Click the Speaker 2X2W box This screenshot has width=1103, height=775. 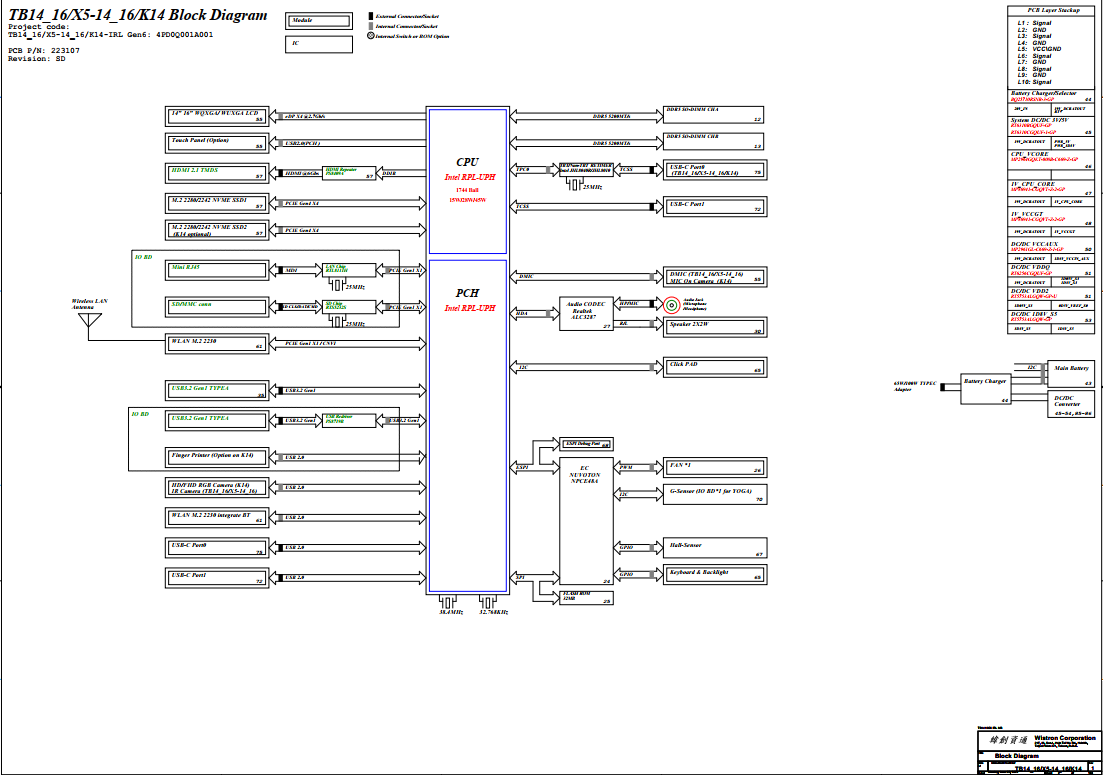pos(714,326)
